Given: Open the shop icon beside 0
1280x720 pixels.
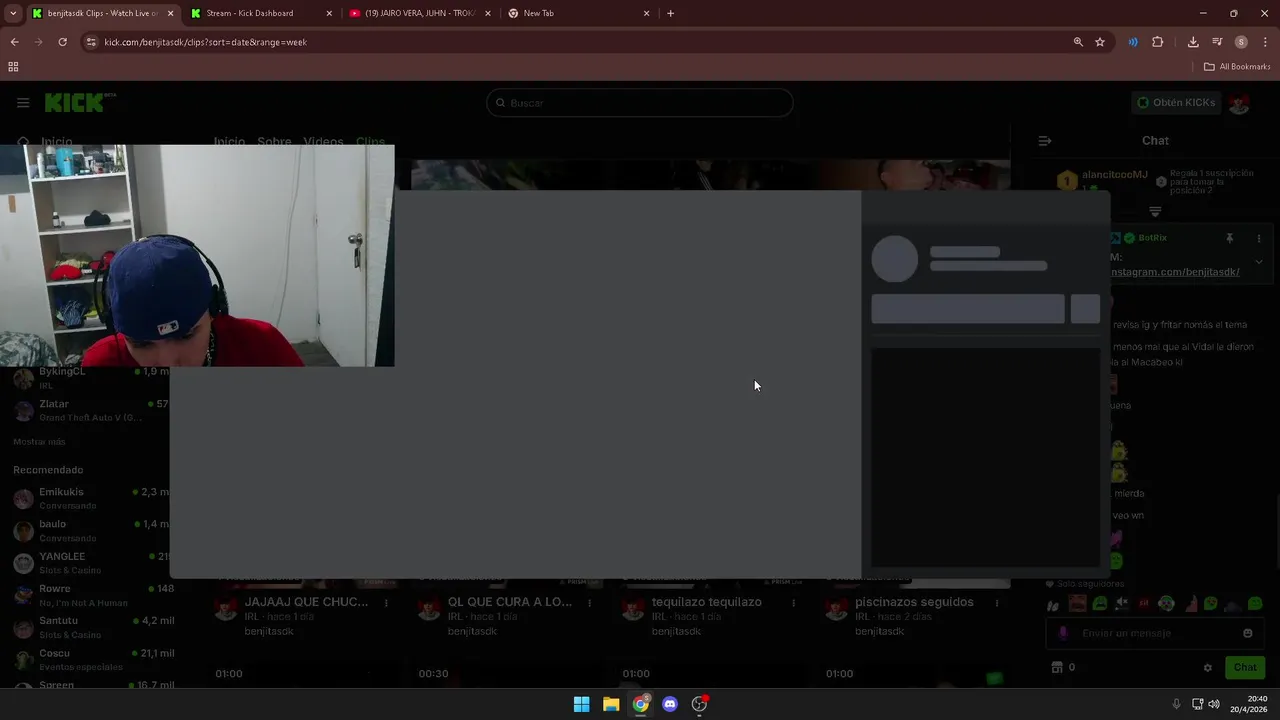Looking at the screenshot, I should (x=1057, y=667).
